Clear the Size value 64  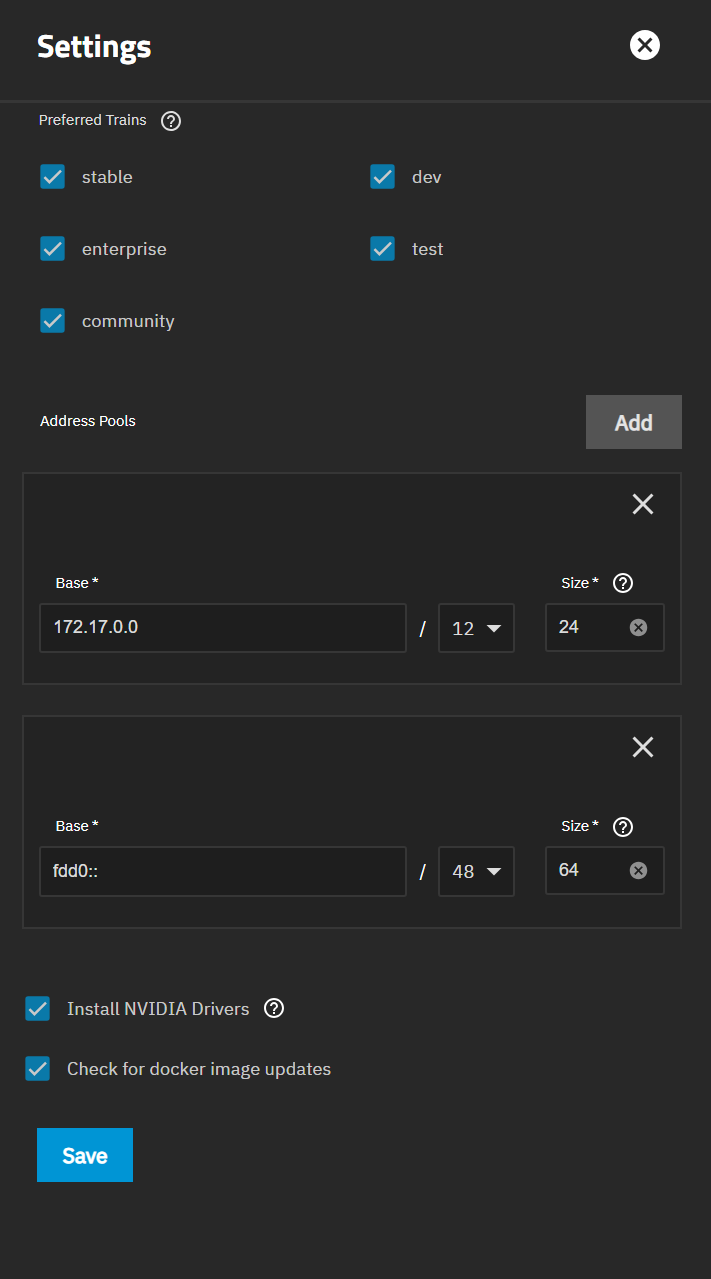[x=638, y=871]
